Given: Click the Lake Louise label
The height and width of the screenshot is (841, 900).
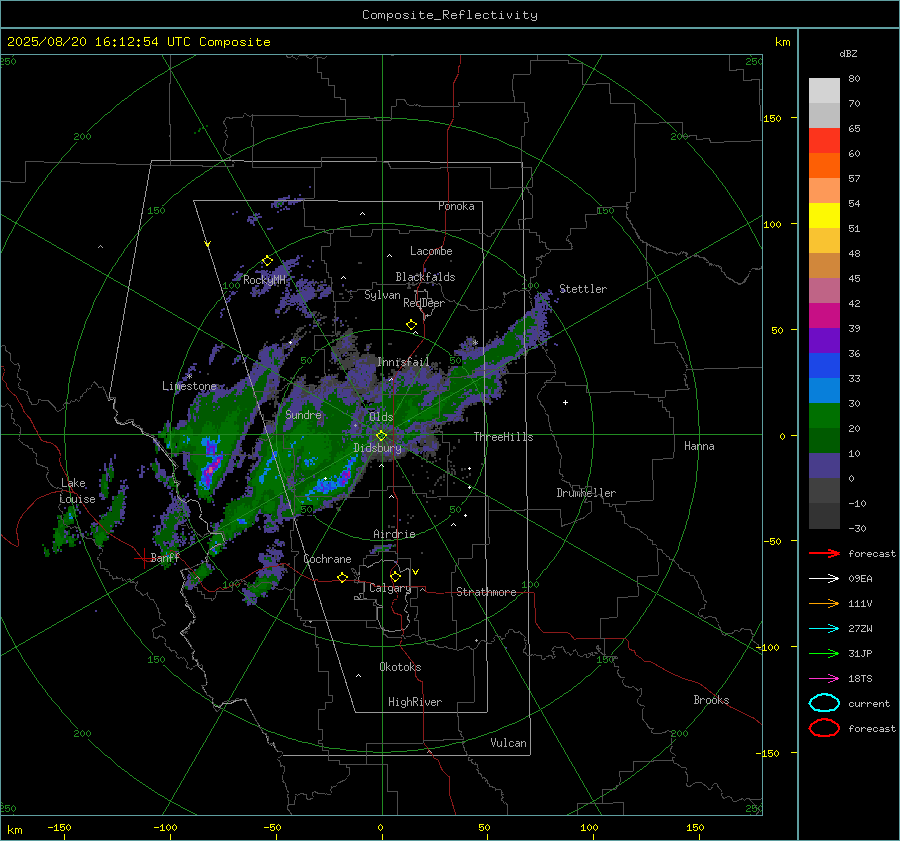Looking at the screenshot, I should pyautogui.click(x=78, y=491).
